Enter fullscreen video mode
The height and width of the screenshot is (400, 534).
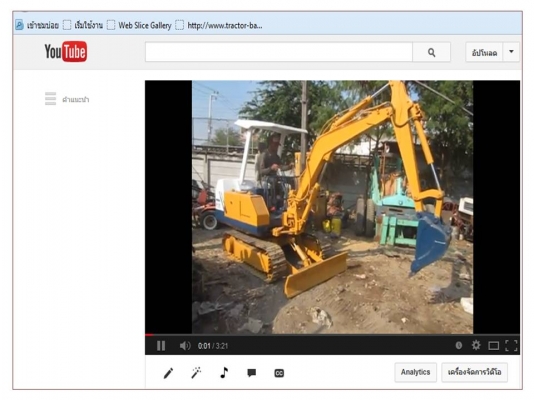pos(511,346)
